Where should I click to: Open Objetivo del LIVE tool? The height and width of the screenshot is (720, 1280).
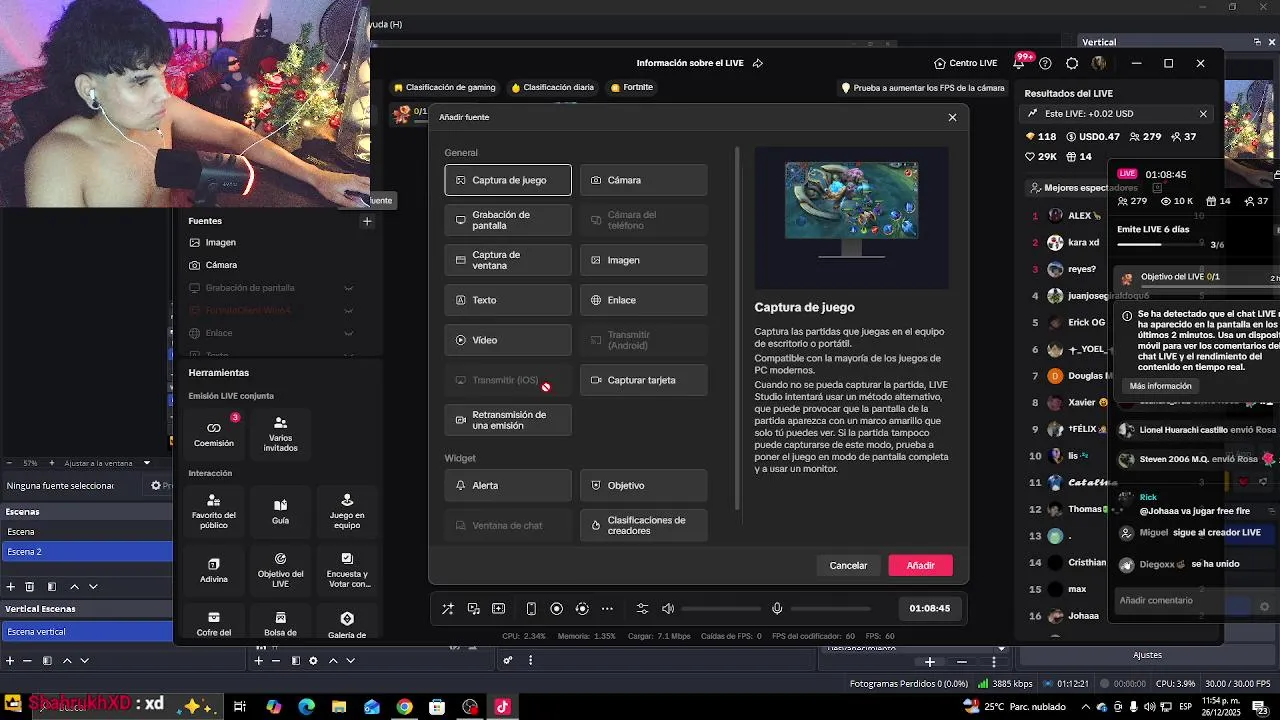(280, 569)
